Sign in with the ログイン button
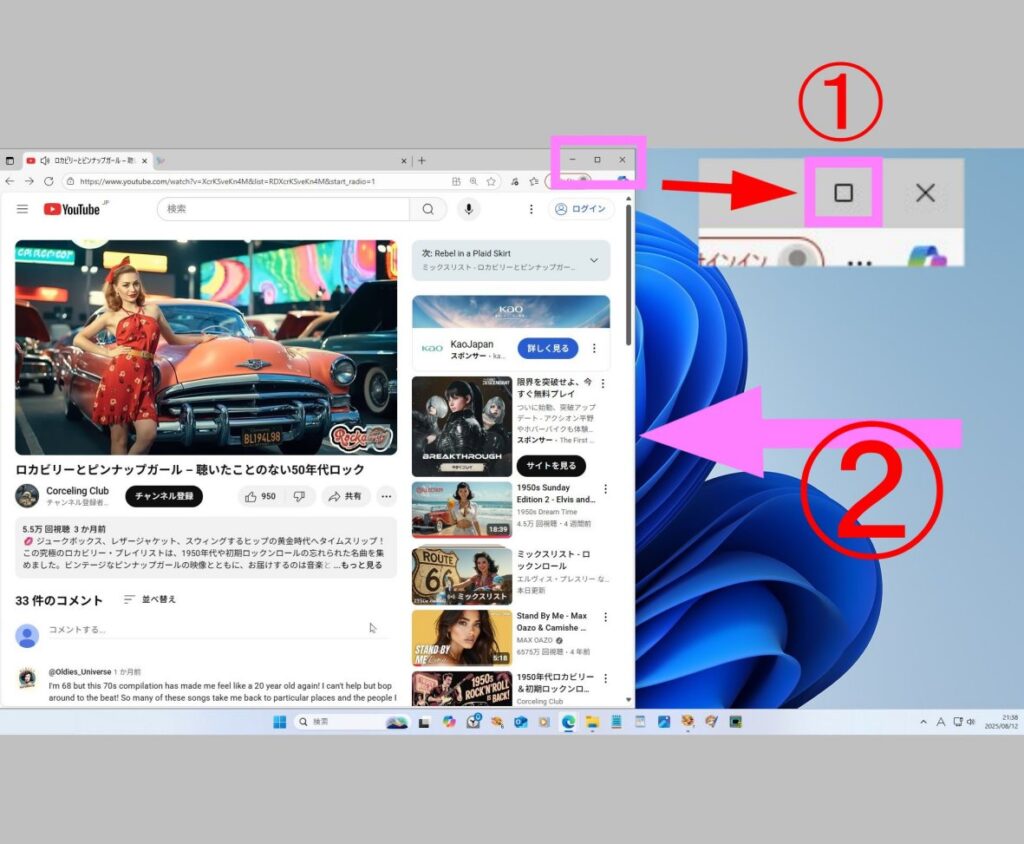 tap(581, 209)
